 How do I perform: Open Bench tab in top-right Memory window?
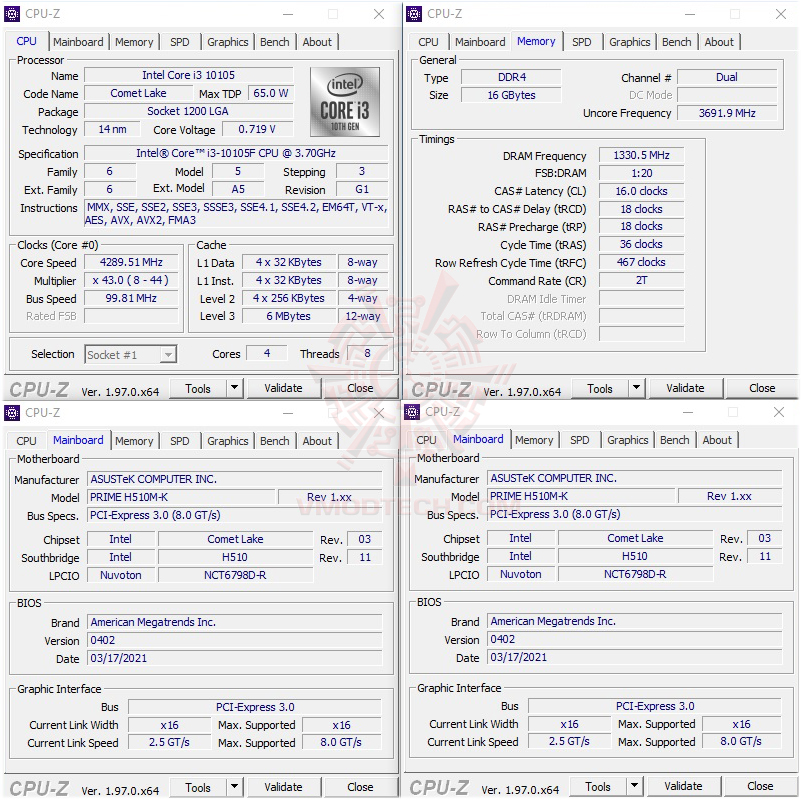[676, 42]
